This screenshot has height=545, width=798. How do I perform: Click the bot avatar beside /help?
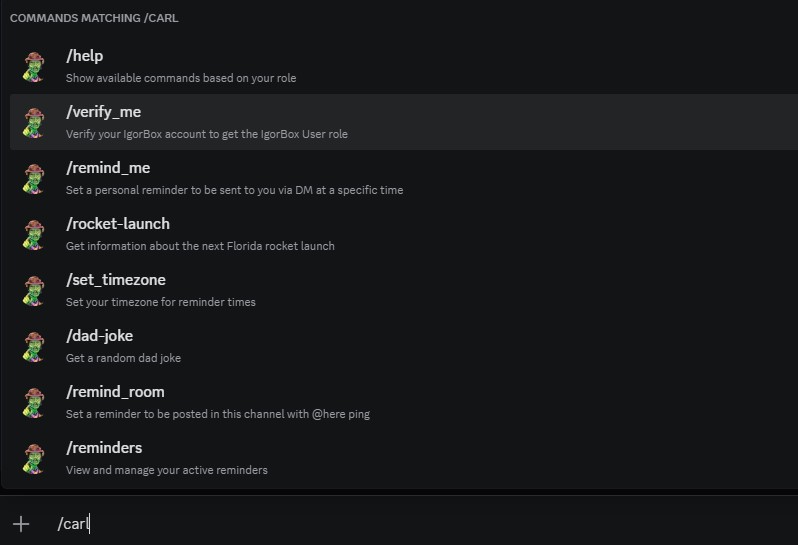(x=34, y=66)
